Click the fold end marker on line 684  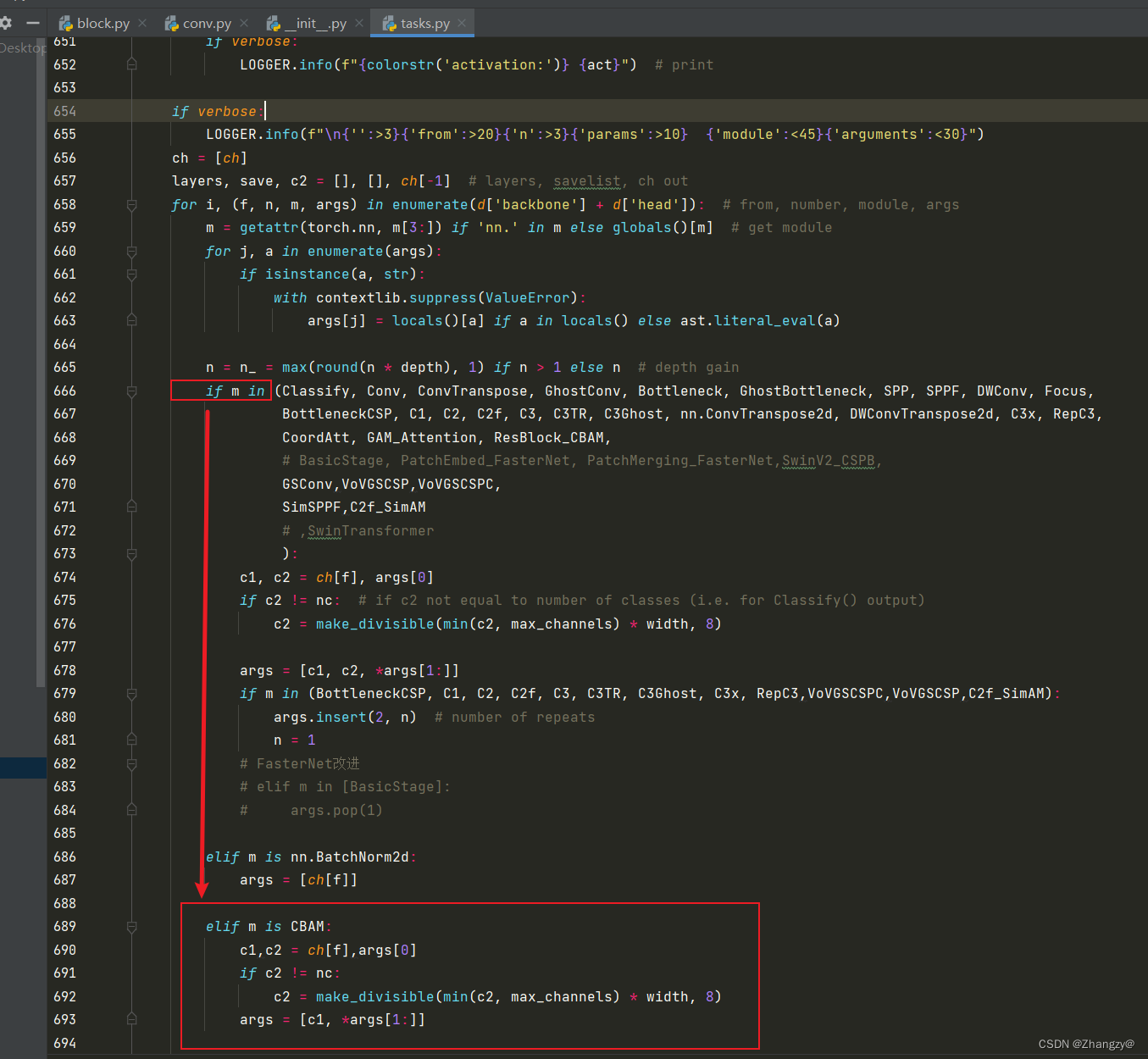[x=131, y=810]
